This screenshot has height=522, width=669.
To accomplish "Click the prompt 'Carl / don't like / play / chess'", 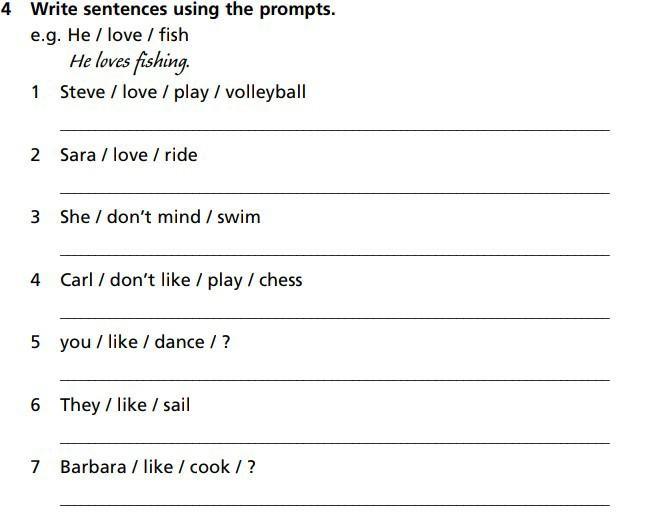I will click(x=181, y=280).
